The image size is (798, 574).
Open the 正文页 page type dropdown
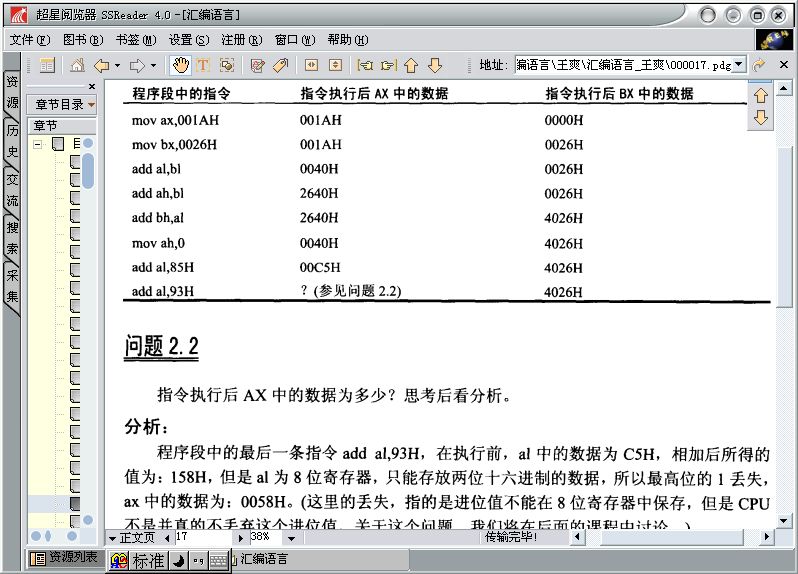click(112, 537)
